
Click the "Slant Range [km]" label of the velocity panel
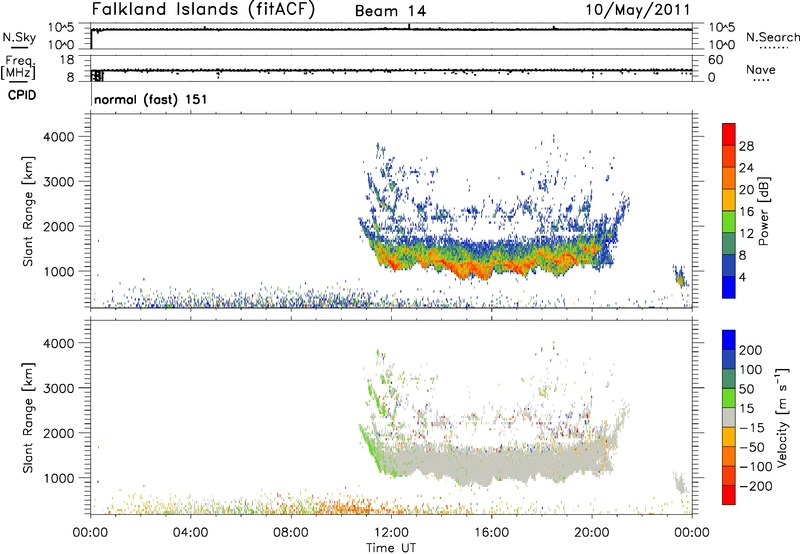coord(28,418)
